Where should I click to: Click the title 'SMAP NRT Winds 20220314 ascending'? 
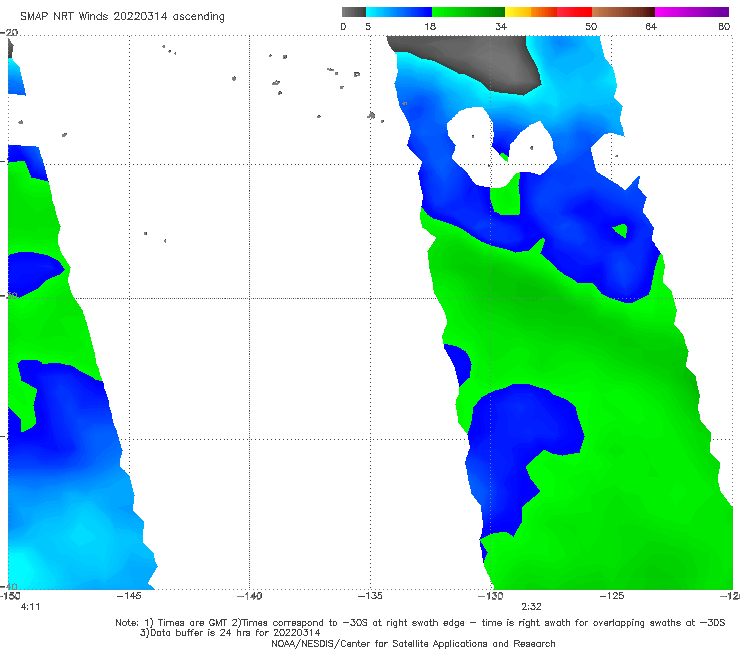click(x=122, y=17)
